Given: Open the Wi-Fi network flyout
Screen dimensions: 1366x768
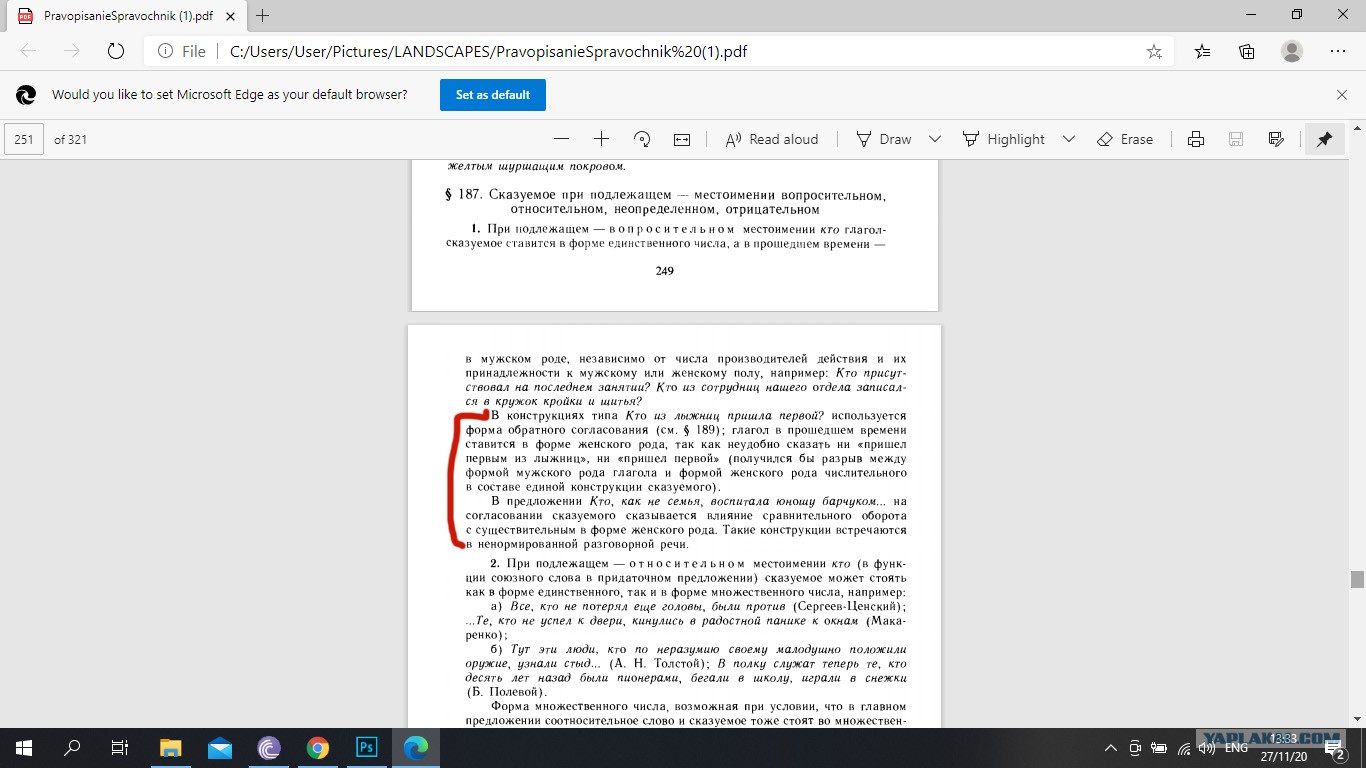Looking at the screenshot, I should 1183,748.
